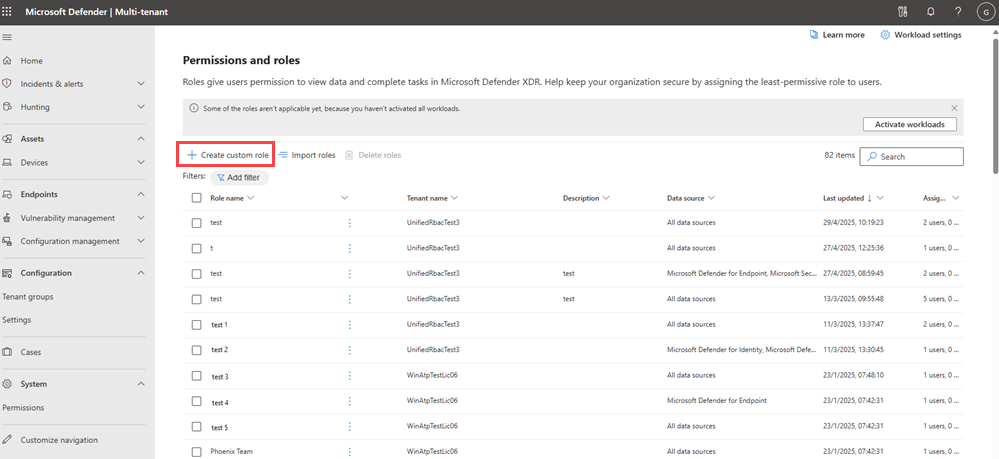Open Permissions in navigation
The height and width of the screenshot is (459, 999).
pos(24,407)
